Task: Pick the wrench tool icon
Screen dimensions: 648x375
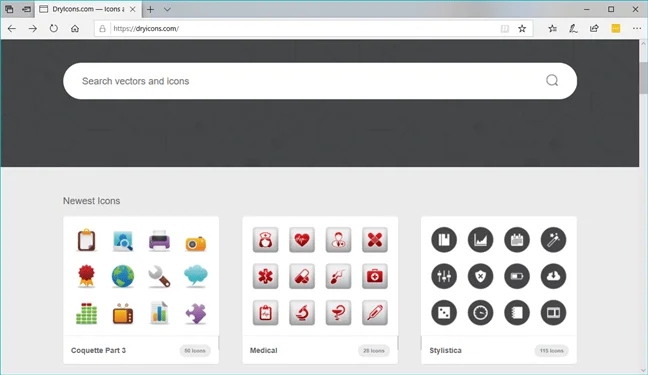Action: (x=159, y=276)
